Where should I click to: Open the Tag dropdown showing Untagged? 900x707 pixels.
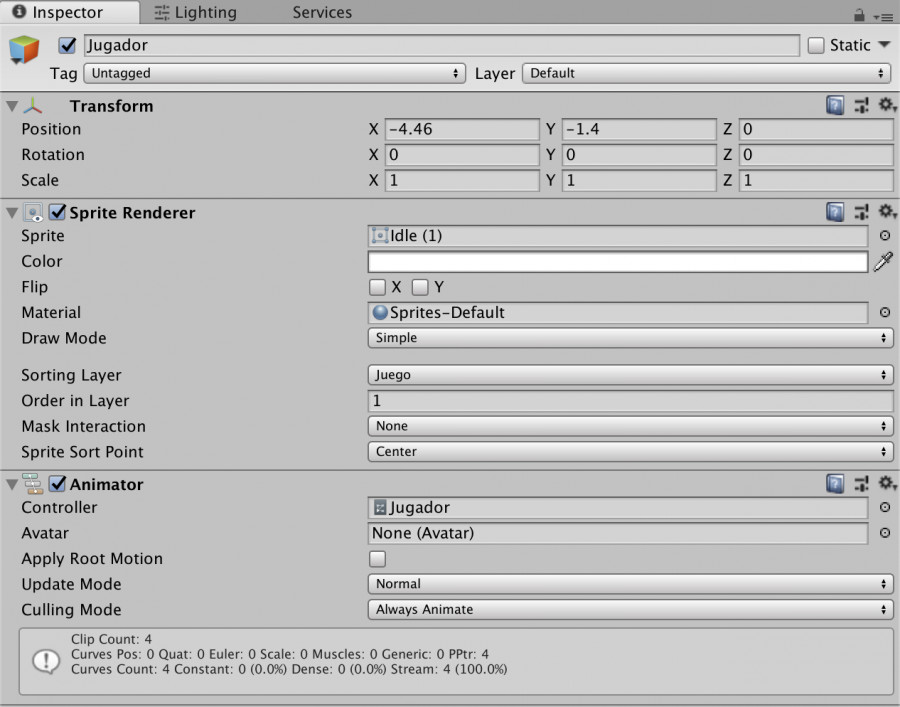click(x=274, y=73)
